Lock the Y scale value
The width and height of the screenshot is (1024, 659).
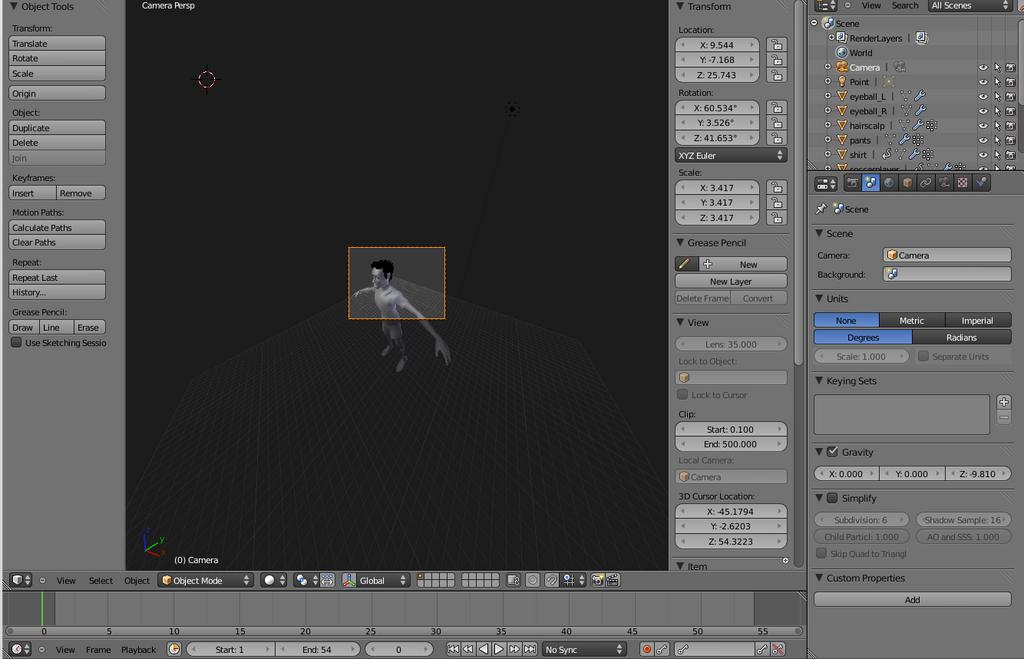point(776,202)
